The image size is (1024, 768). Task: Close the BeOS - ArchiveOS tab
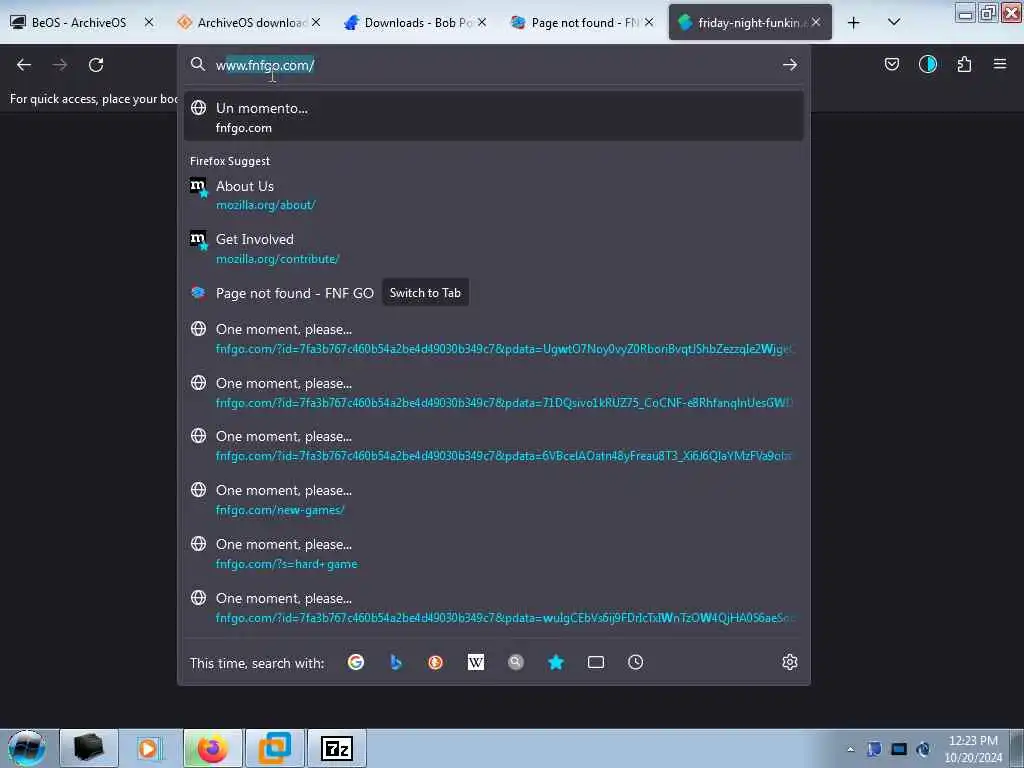[149, 22]
